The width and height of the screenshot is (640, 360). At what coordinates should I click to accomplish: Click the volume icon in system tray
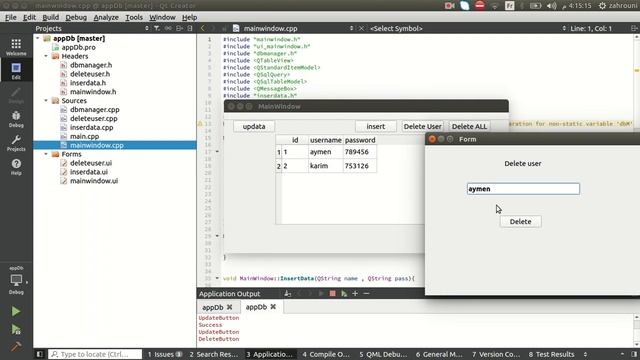551,6
